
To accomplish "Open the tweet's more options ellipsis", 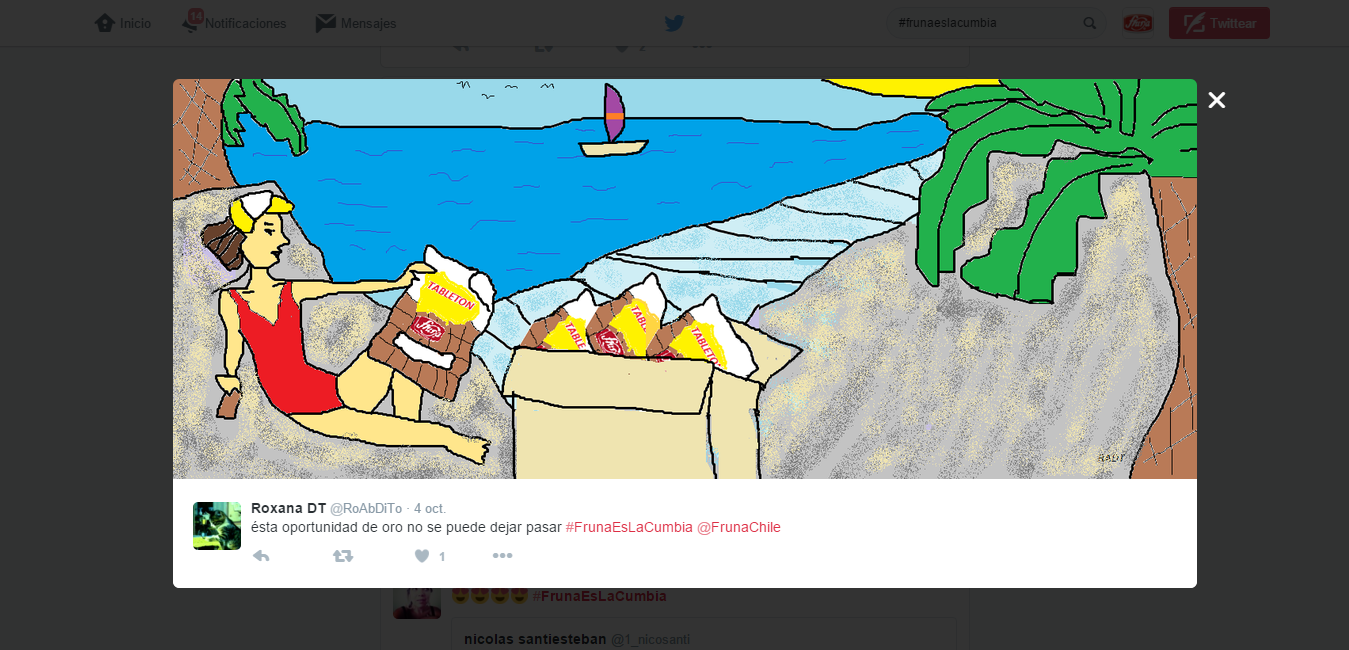I will [x=502, y=556].
